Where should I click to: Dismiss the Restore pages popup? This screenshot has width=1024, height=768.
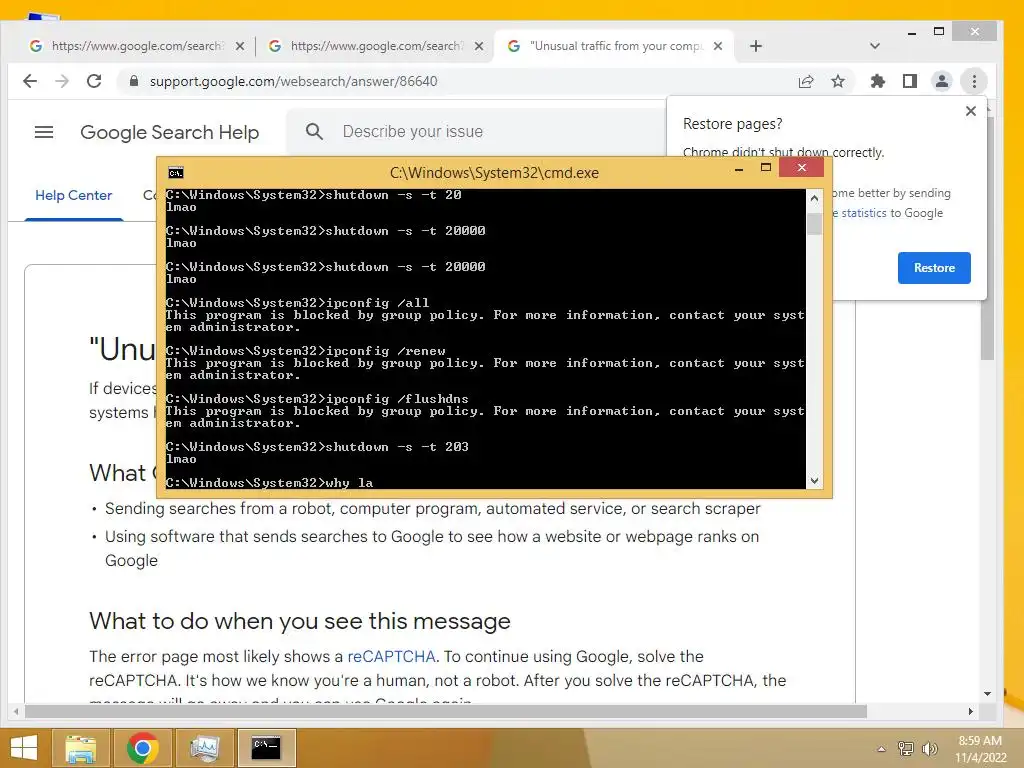[x=970, y=111]
